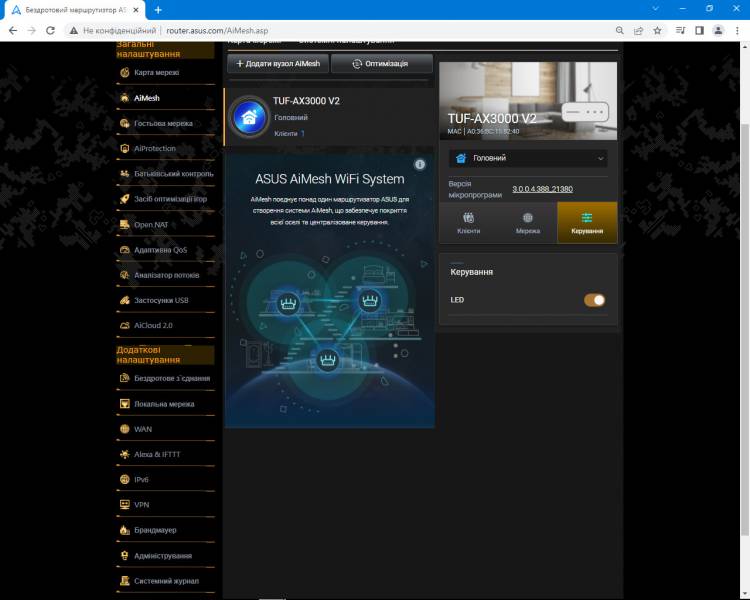Screen dimensions: 750x600
Task: Open Гостьова мережа guest network icon
Action: pyautogui.click(x=124, y=123)
